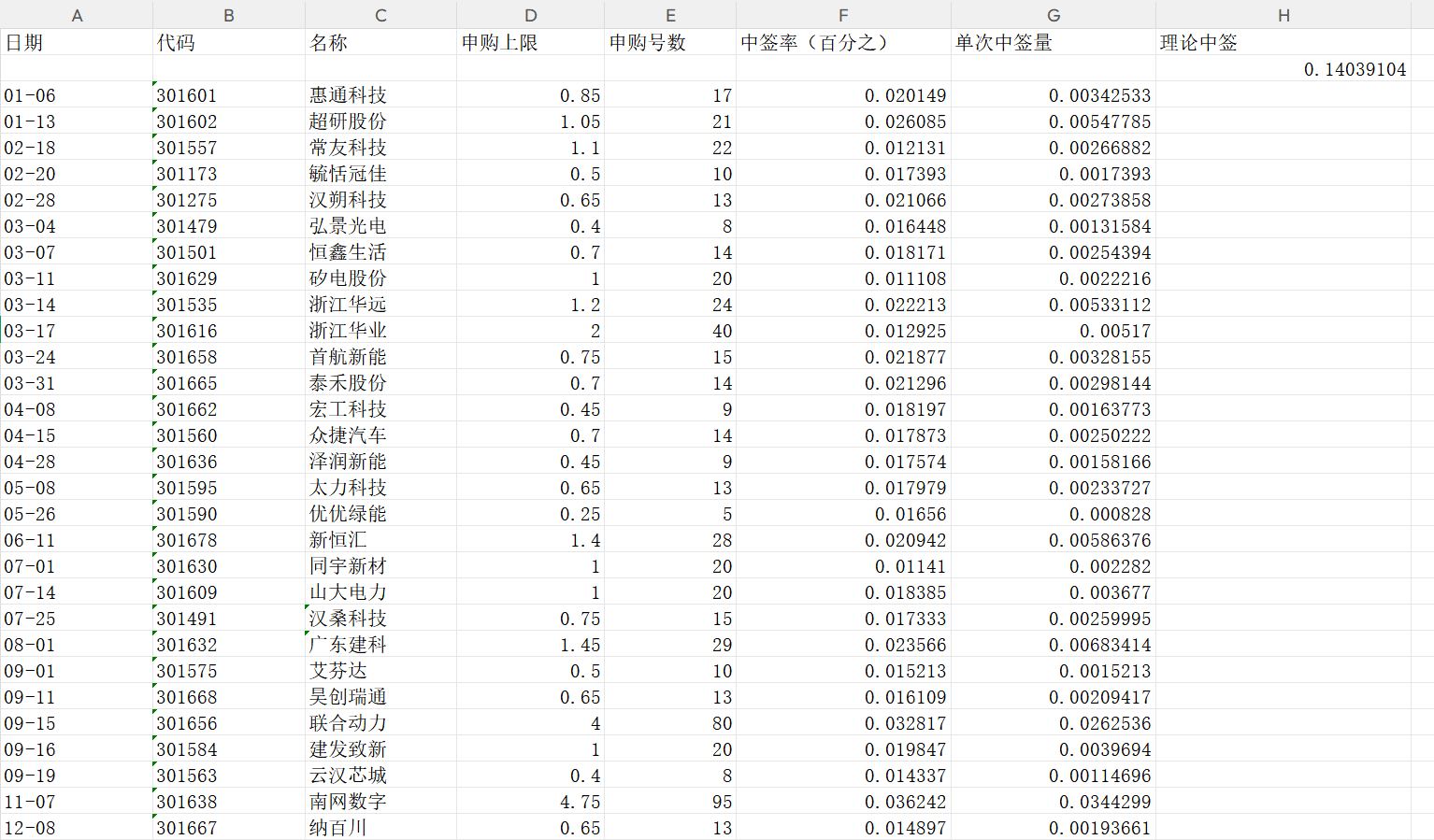Select 中签率 value 0.036242
The height and width of the screenshot is (840, 1434).
pos(843,801)
